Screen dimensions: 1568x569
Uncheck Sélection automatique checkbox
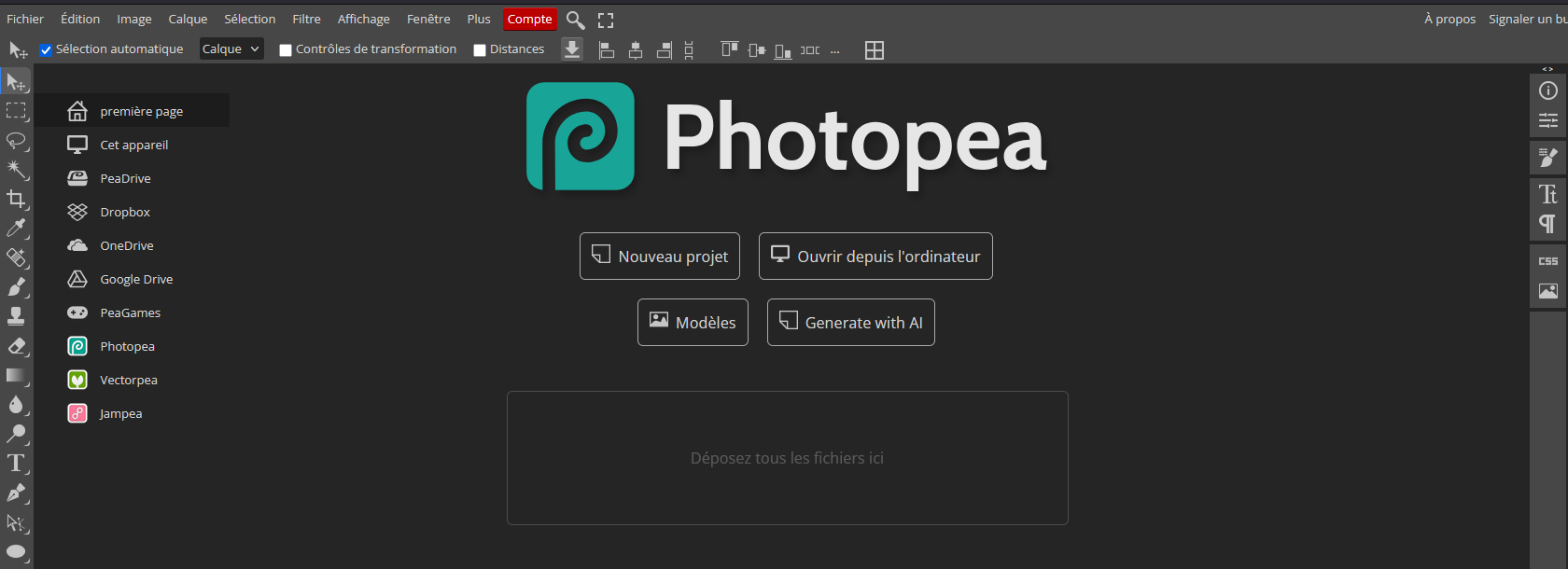(x=46, y=50)
